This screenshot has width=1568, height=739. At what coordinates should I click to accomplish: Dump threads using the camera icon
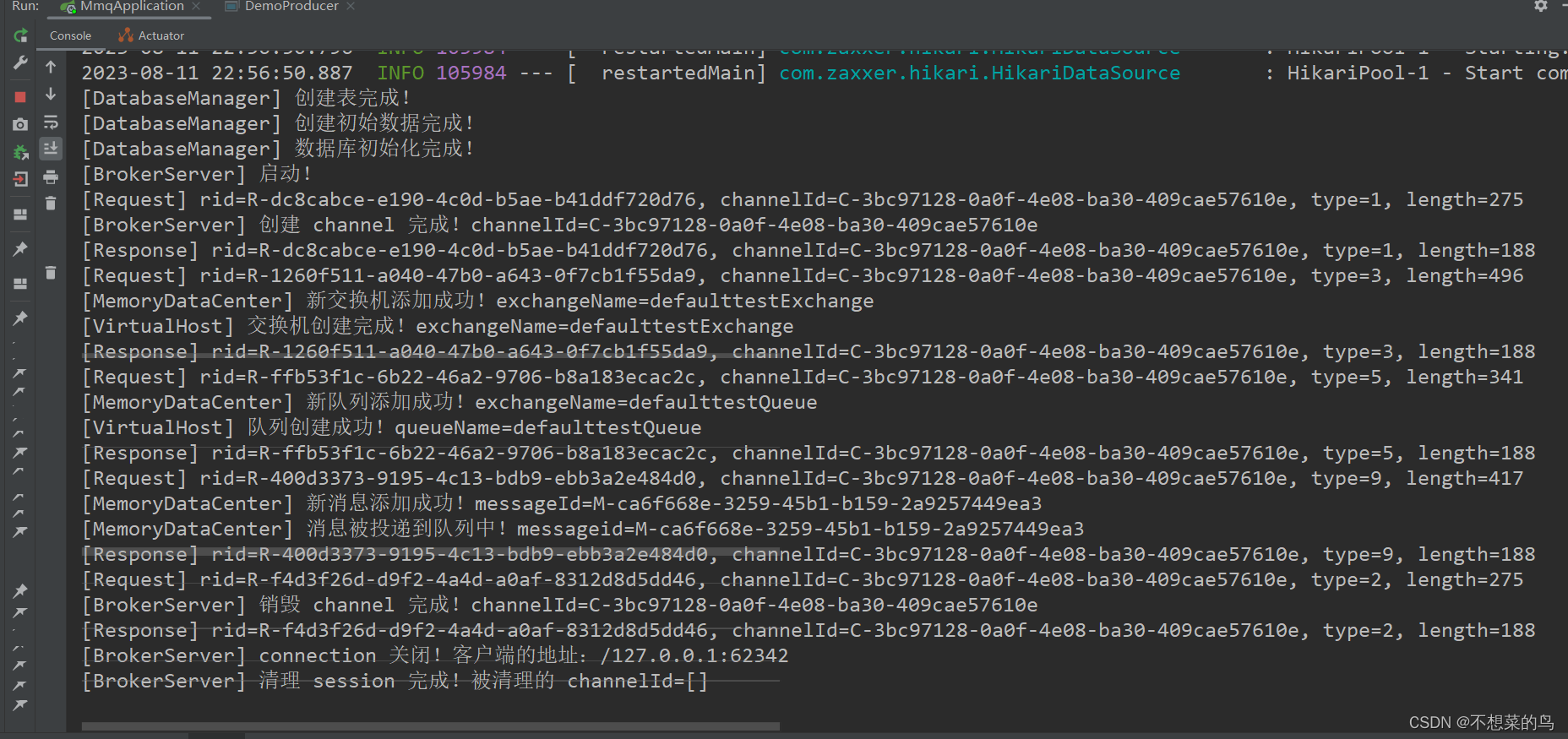pos(20,124)
